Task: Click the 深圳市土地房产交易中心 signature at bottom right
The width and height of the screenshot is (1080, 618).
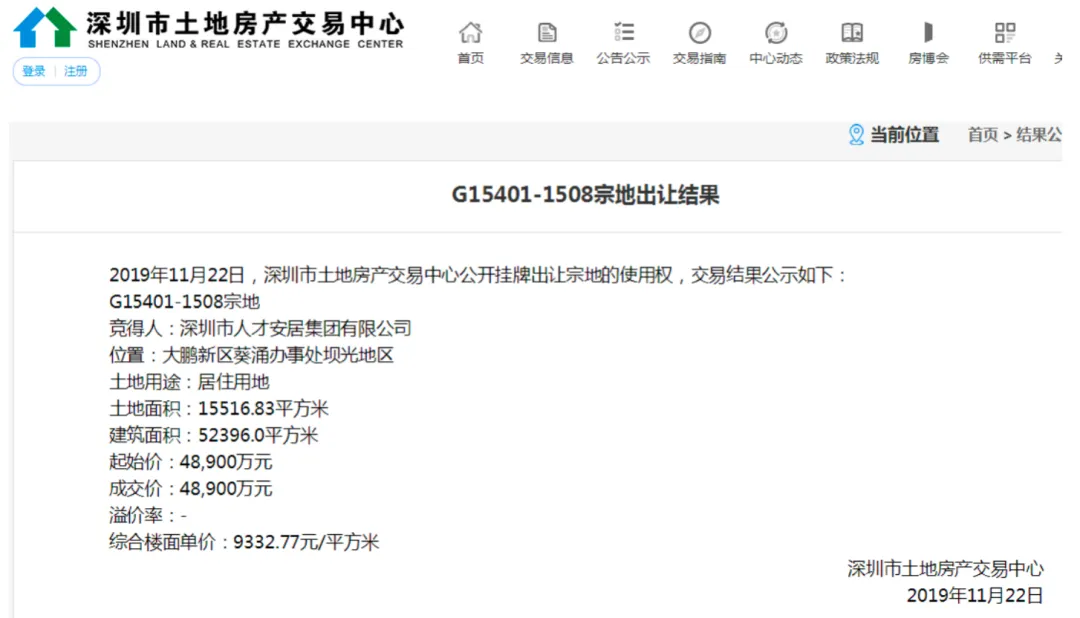Action: [x=946, y=569]
